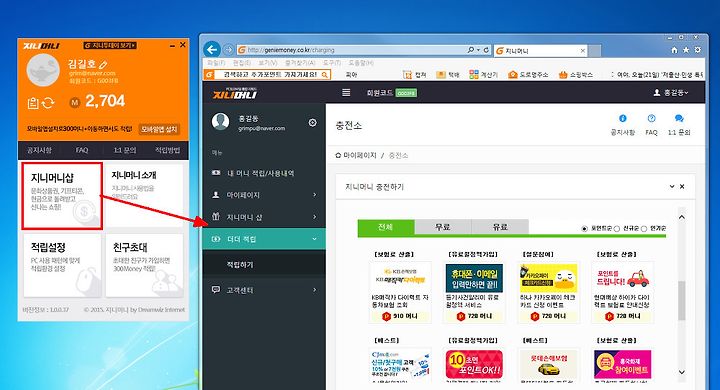The width and height of the screenshot is (720, 390).
Task: Open the 휴대폰·이메일 720 머니 offer
Action: pyautogui.click(x=474, y=293)
